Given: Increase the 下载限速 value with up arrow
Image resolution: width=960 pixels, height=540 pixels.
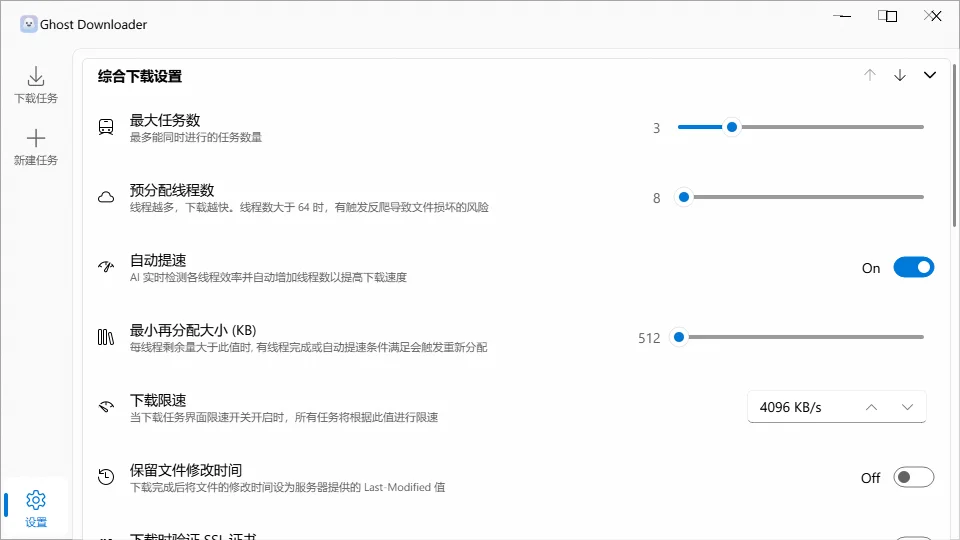Looking at the screenshot, I should (871, 407).
